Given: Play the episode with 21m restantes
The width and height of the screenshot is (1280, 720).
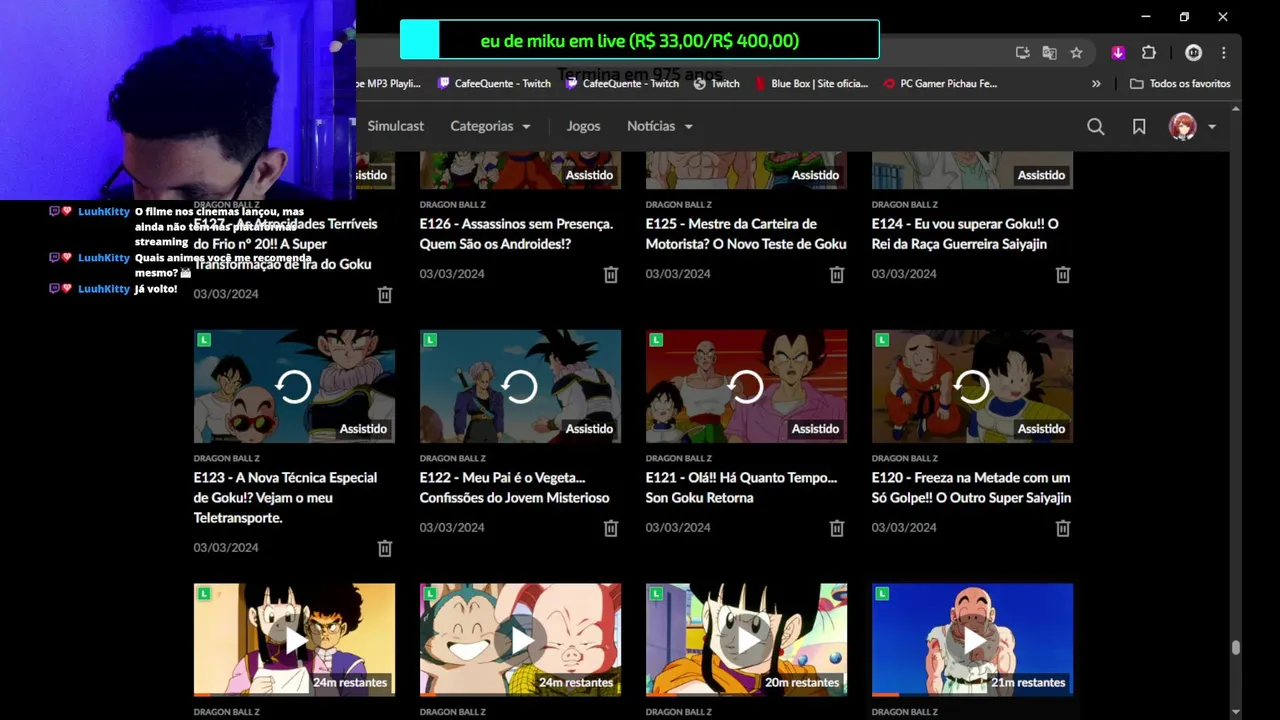Looking at the screenshot, I should [972, 640].
